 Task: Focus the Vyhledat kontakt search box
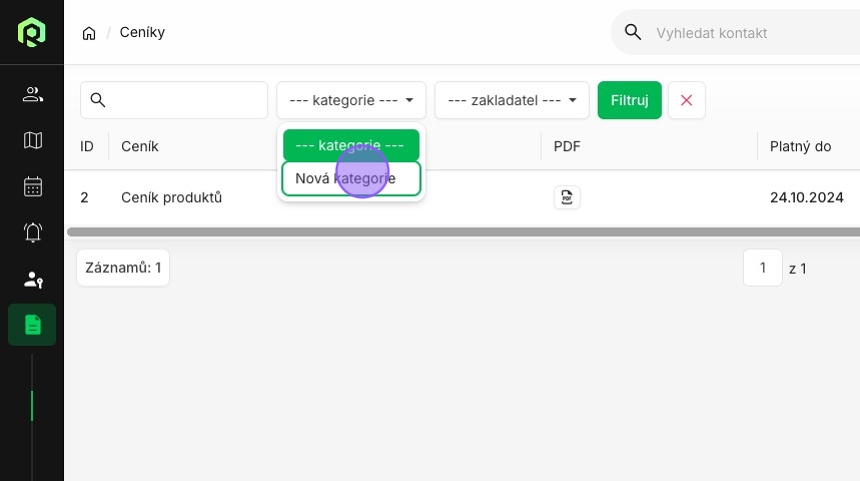coord(735,33)
